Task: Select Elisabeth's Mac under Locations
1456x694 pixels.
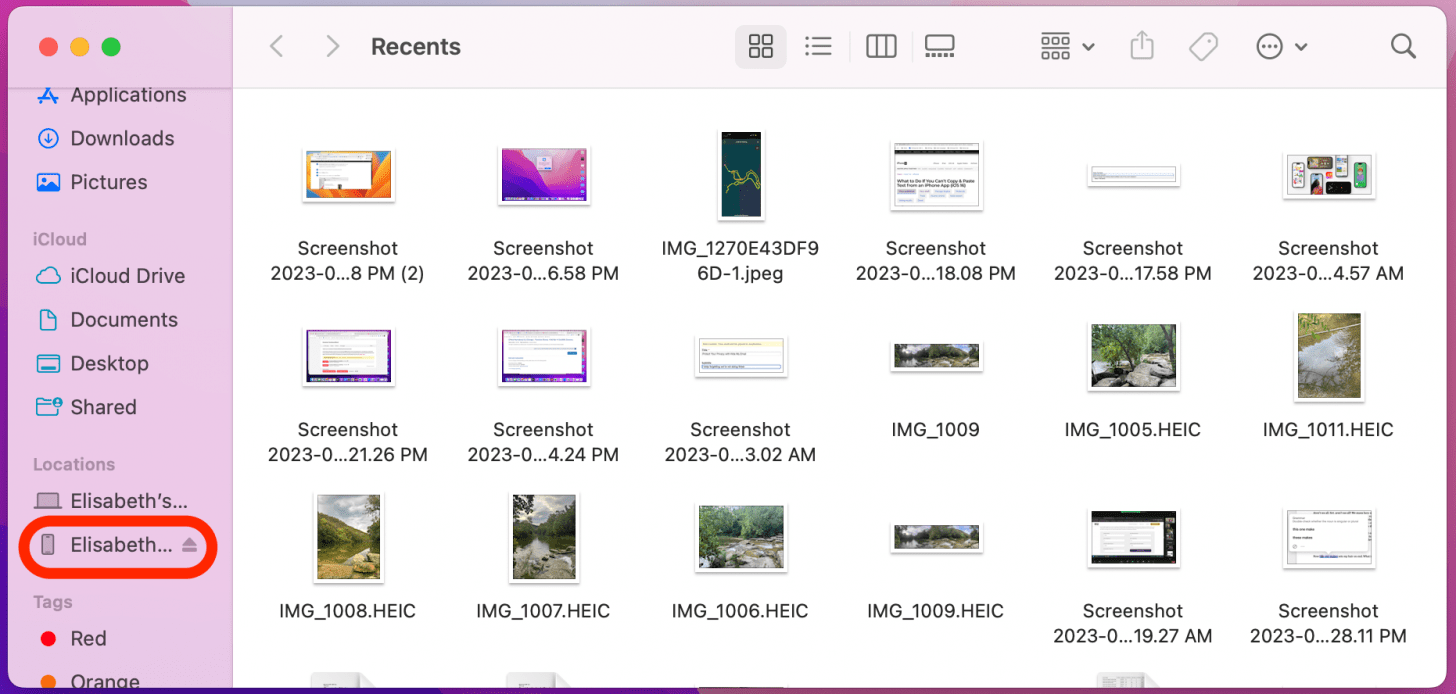Action: (x=128, y=501)
